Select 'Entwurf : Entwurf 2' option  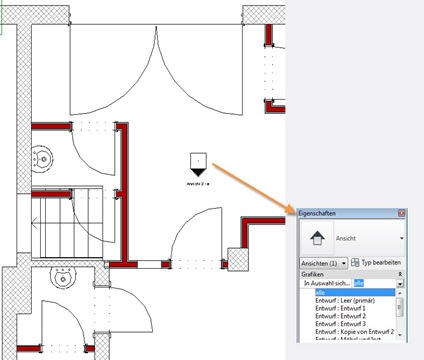pos(340,316)
